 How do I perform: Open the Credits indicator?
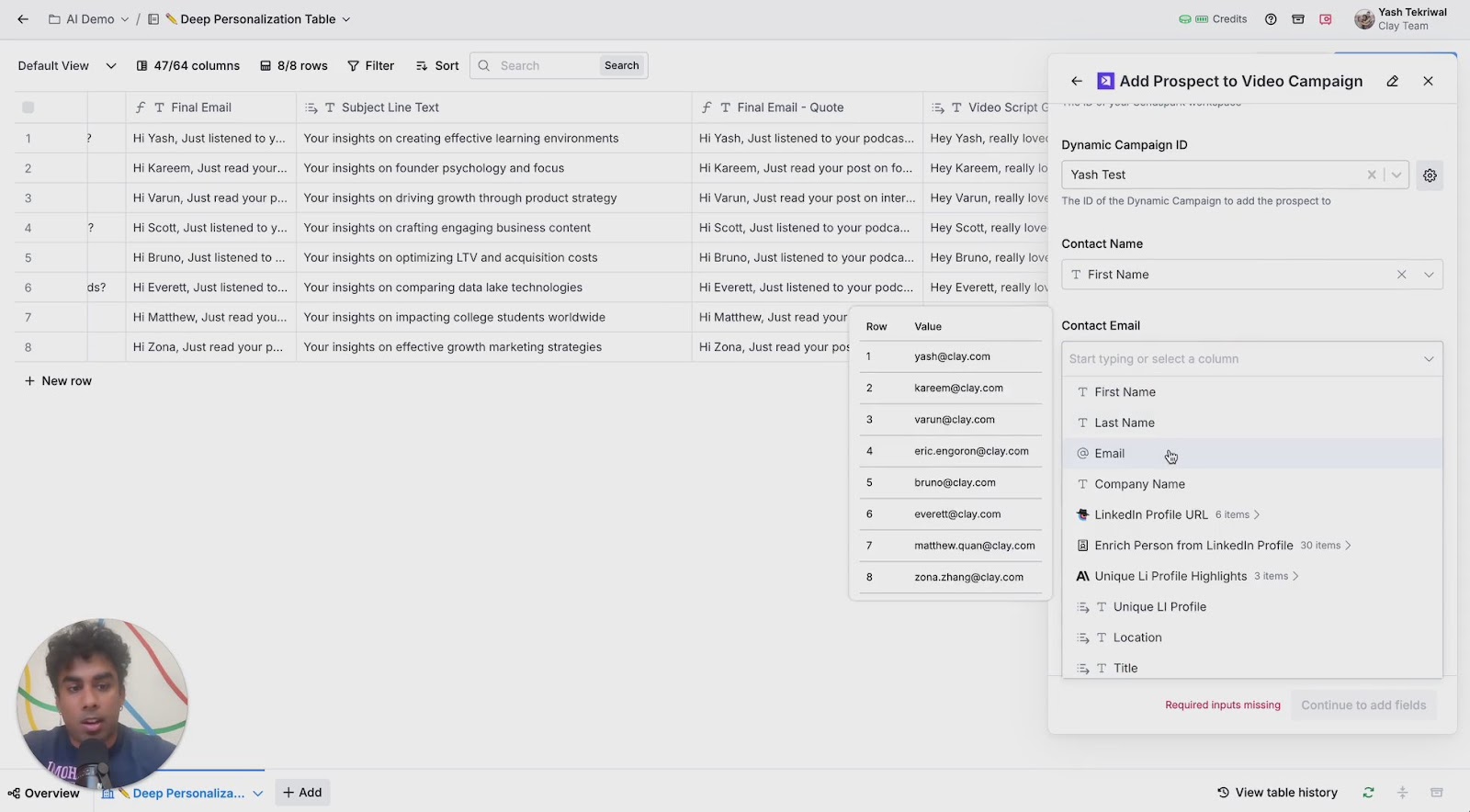(1214, 19)
